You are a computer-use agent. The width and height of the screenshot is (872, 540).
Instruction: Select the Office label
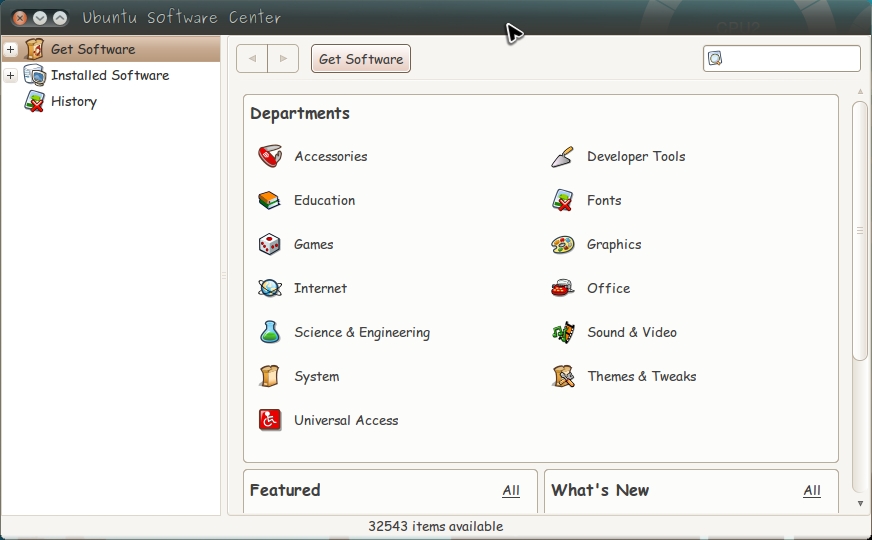pos(608,288)
